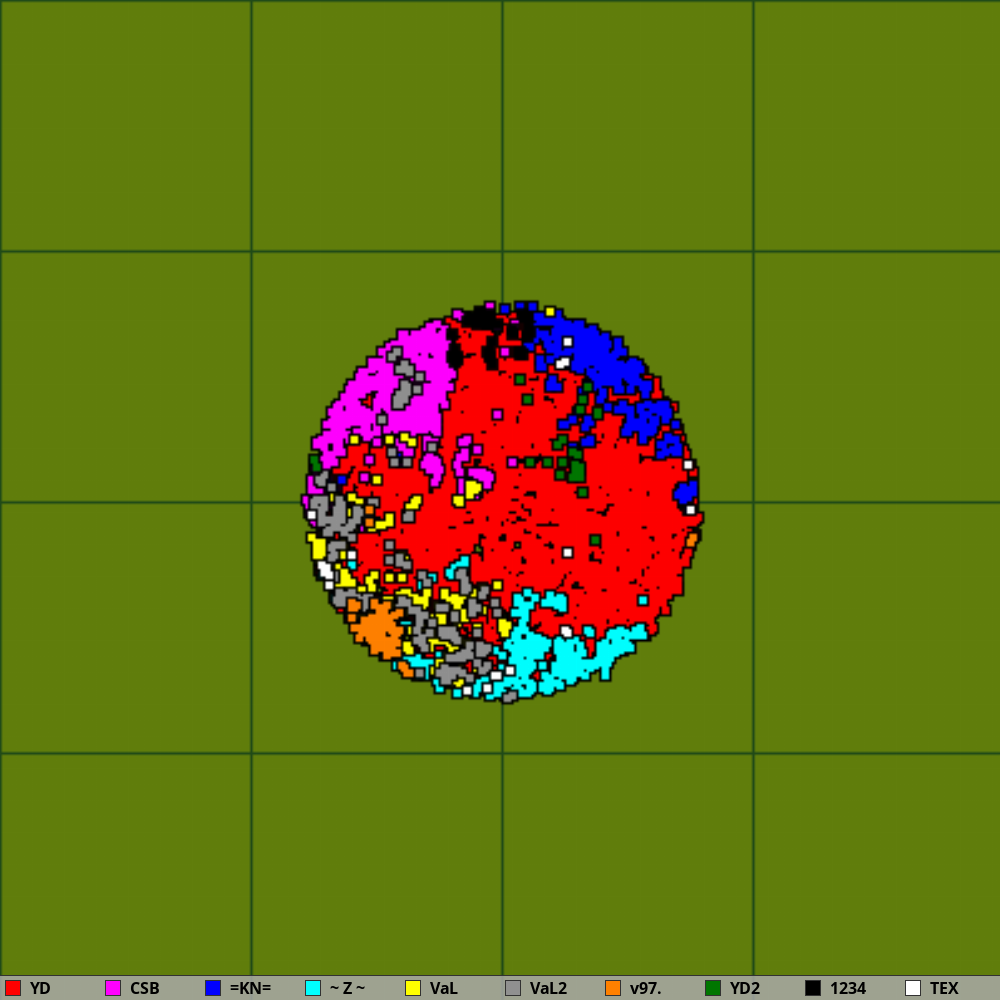Click the large orange territory on the map
1000x1000 pixels.
tap(380, 628)
